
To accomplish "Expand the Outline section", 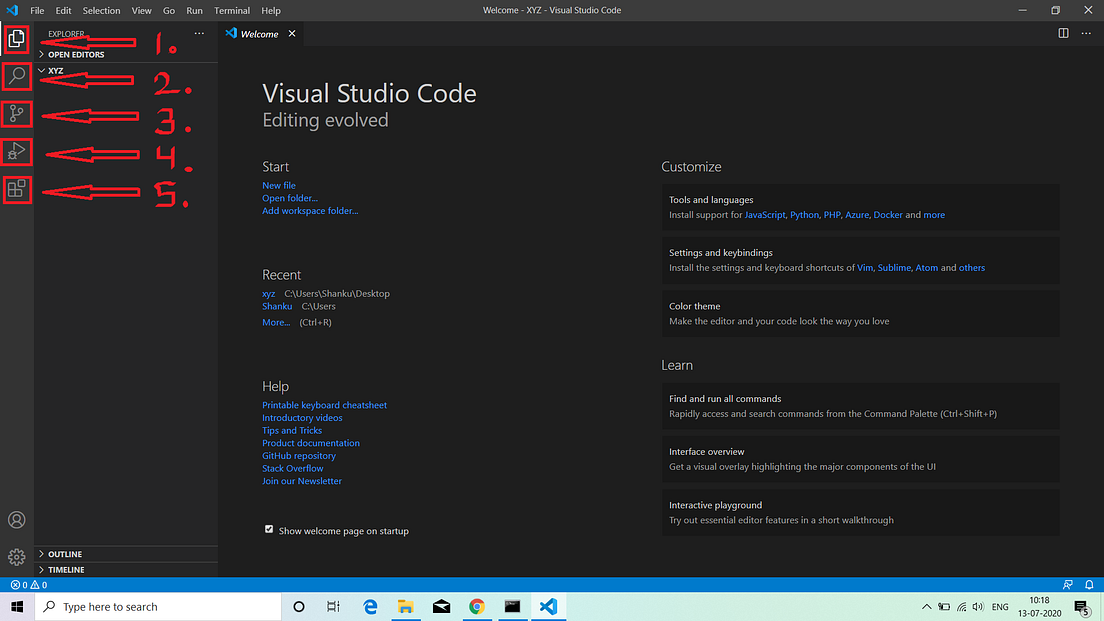I will coord(65,554).
